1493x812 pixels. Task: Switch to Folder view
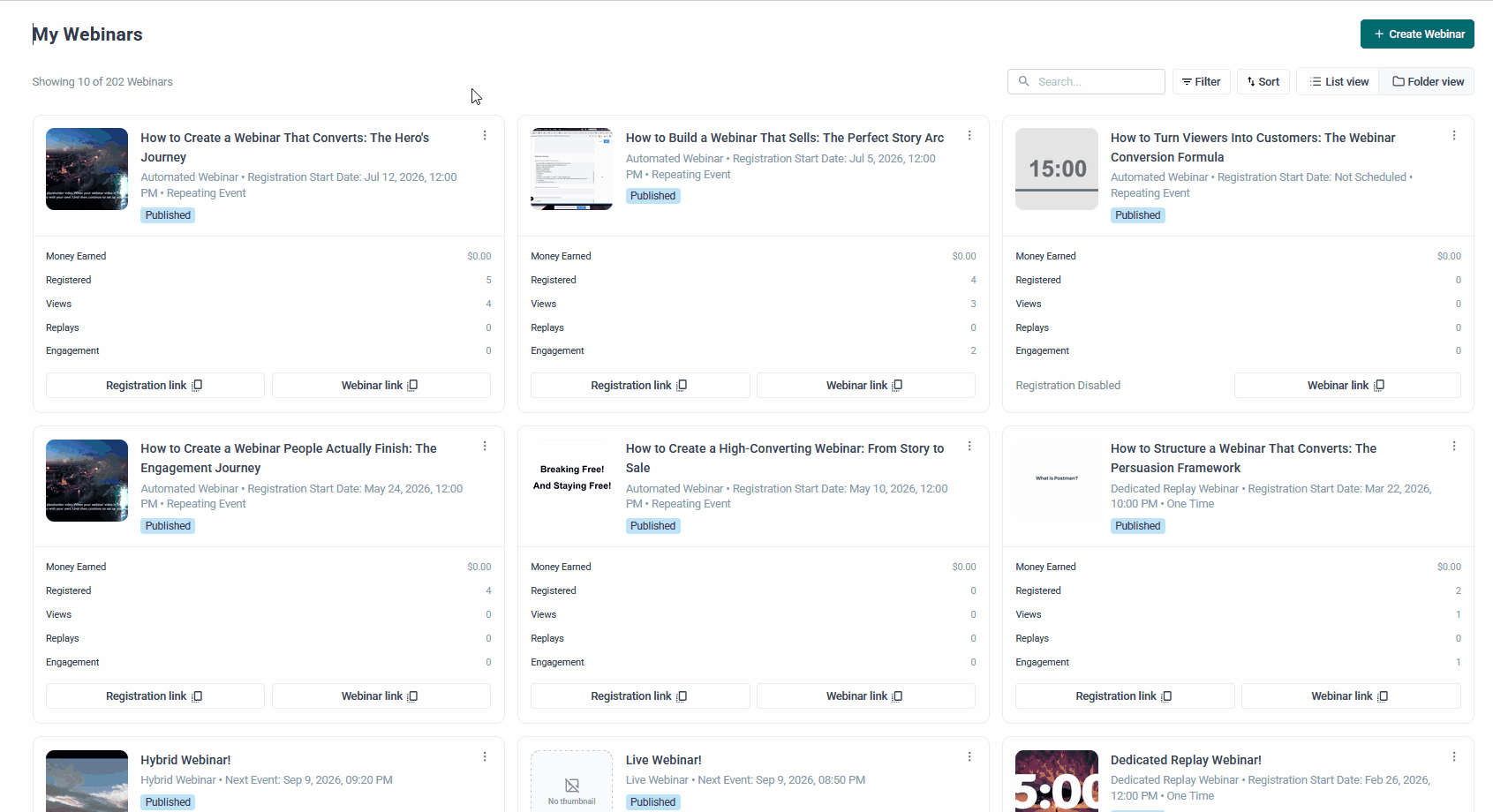1428,81
